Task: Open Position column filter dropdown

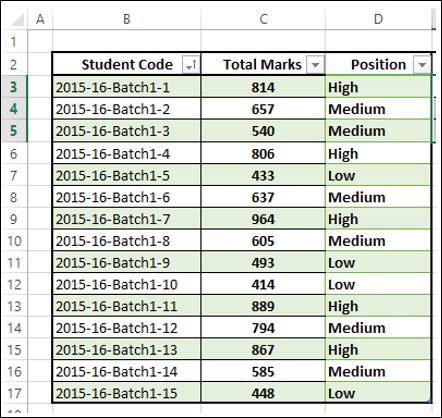Action: (x=422, y=64)
